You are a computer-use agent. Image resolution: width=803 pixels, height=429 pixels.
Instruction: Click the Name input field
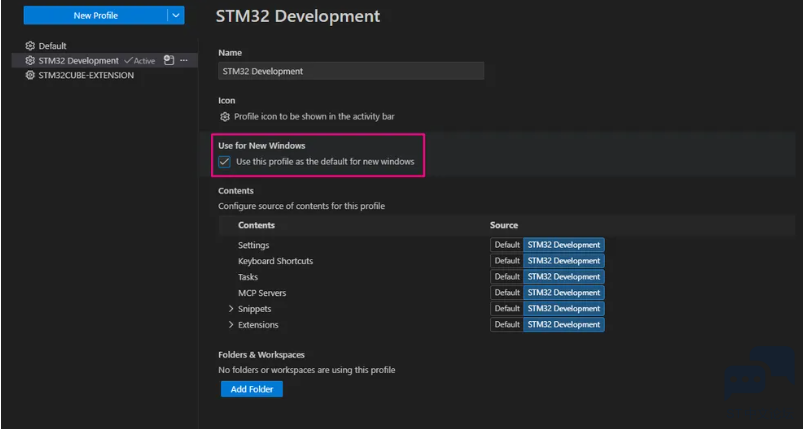pos(351,71)
